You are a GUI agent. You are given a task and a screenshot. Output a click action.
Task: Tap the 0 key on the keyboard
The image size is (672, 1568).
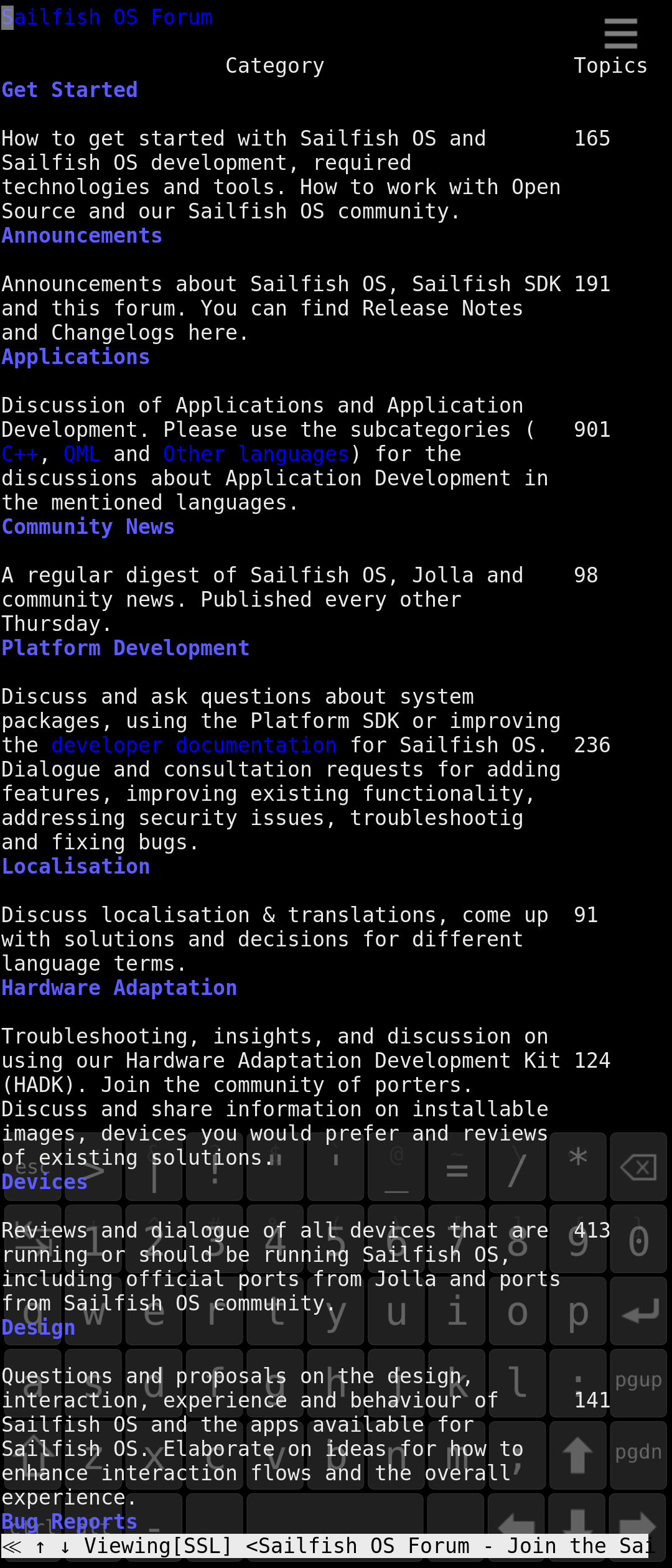tap(638, 1239)
